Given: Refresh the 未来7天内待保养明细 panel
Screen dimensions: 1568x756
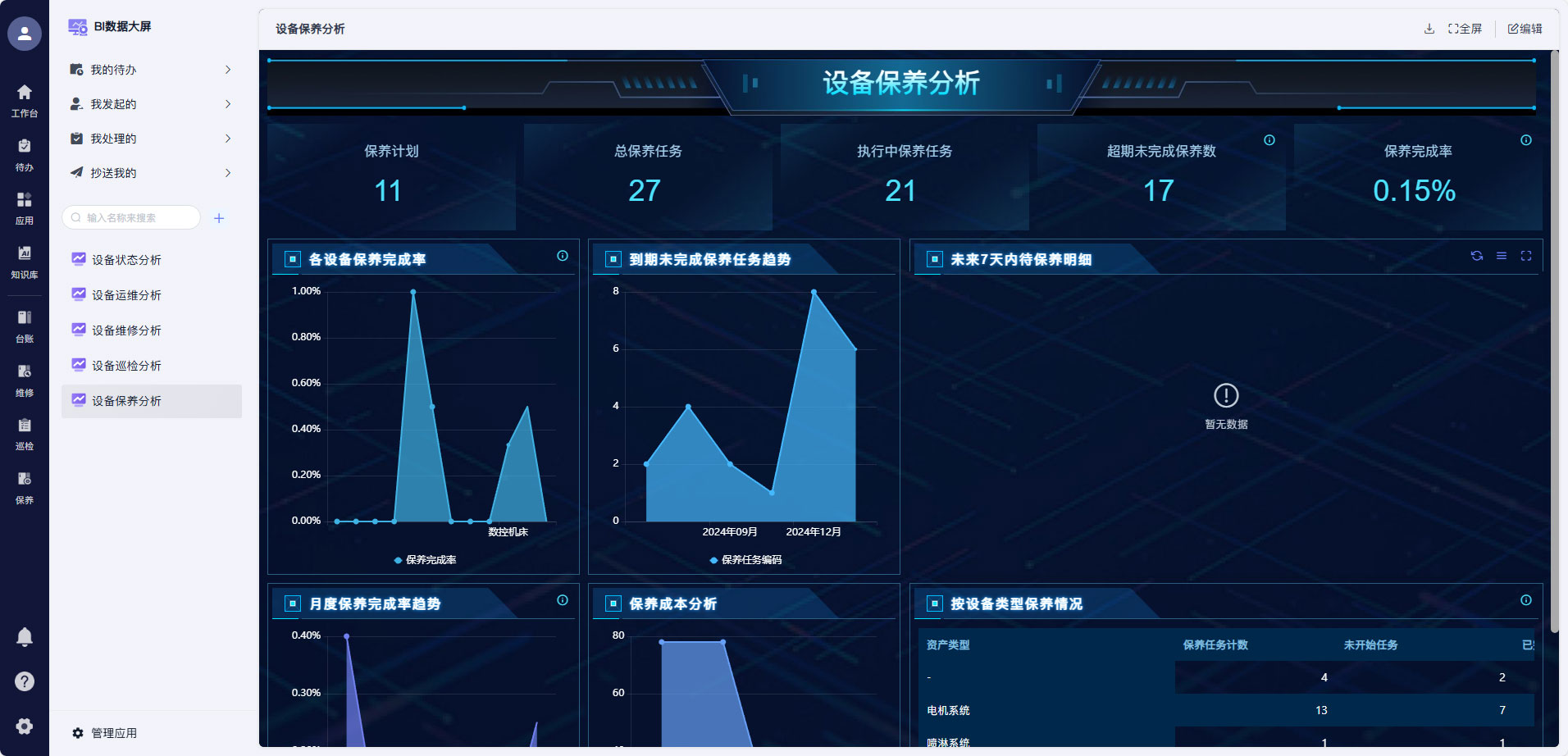Looking at the screenshot, I should [x=1477, y=256].
